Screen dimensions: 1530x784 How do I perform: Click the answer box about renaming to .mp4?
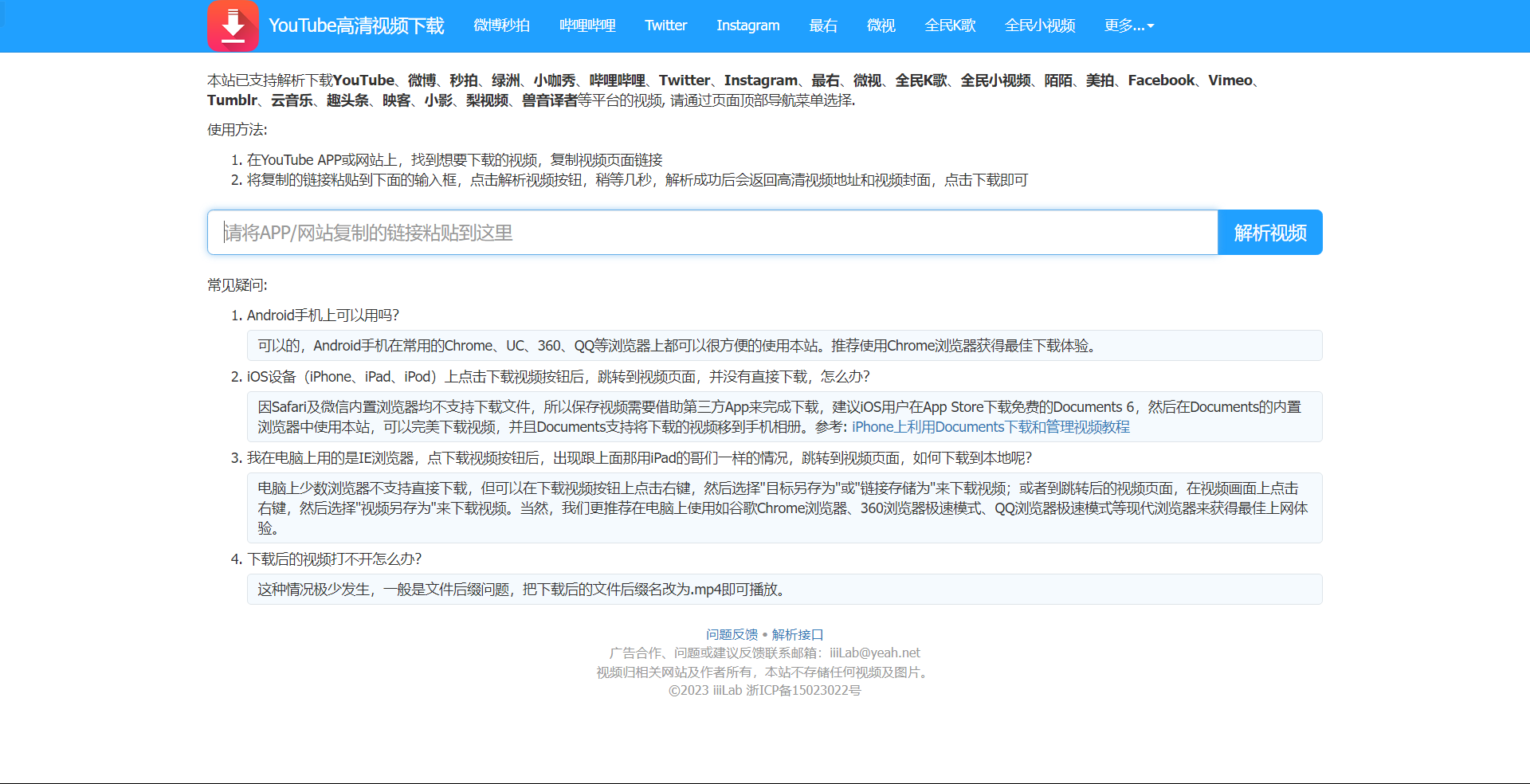pyautogui.click(x=784, y=590)
